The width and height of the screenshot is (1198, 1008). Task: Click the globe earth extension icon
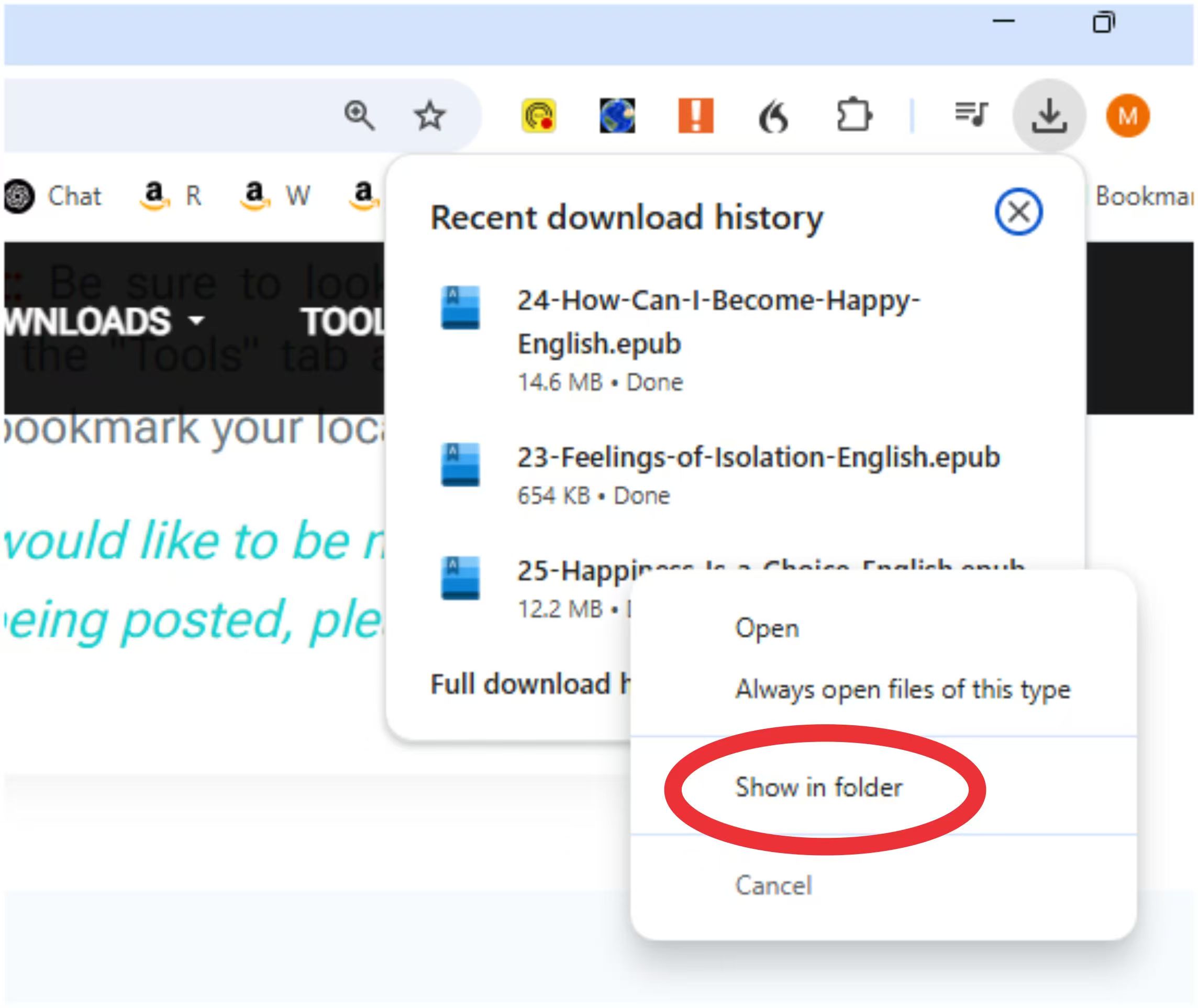(x=617, y=115)
